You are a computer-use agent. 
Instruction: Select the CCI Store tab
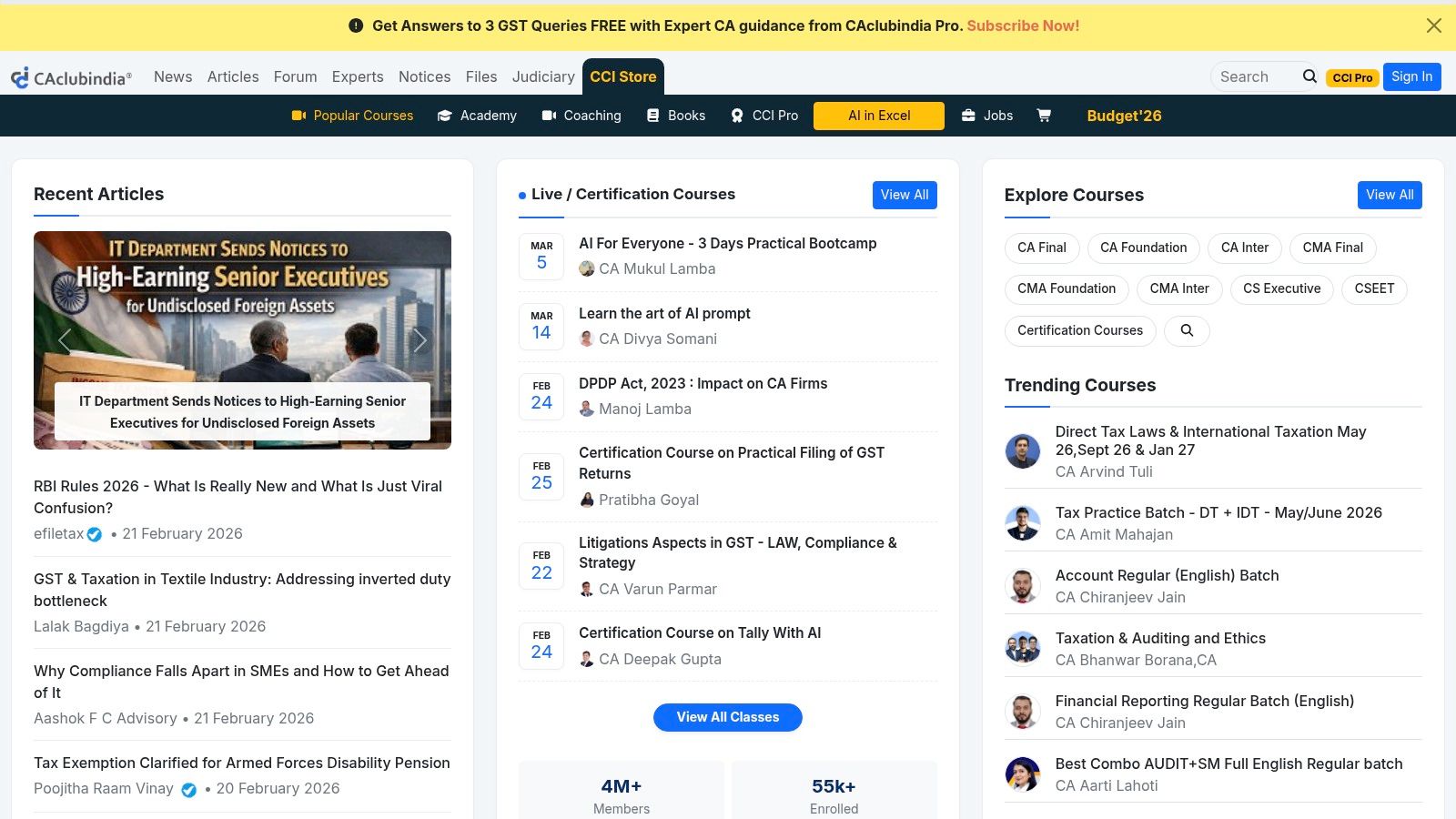tap(623, 76)
